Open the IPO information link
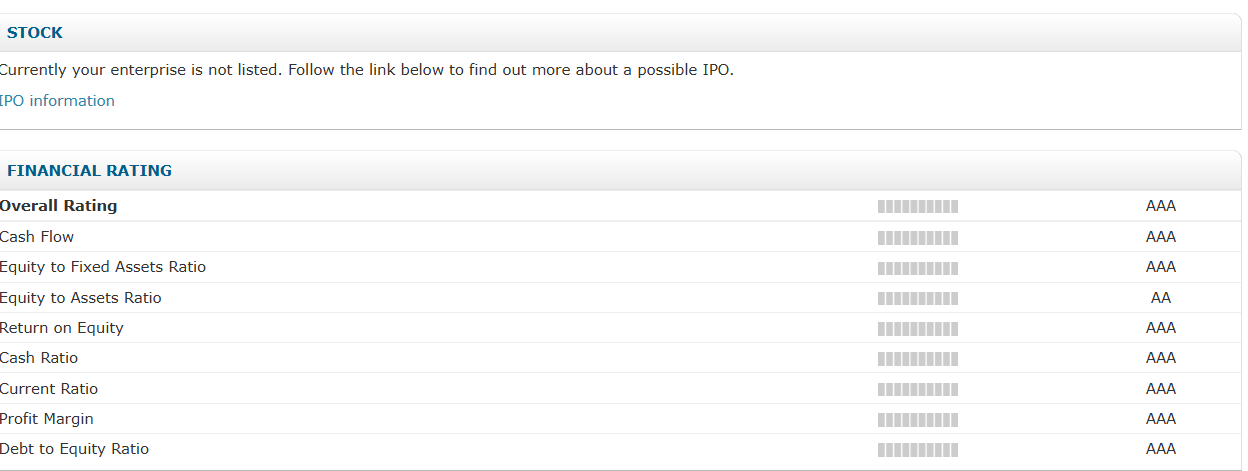Viewport: 1248px width, 471px height. pos(57,101)
